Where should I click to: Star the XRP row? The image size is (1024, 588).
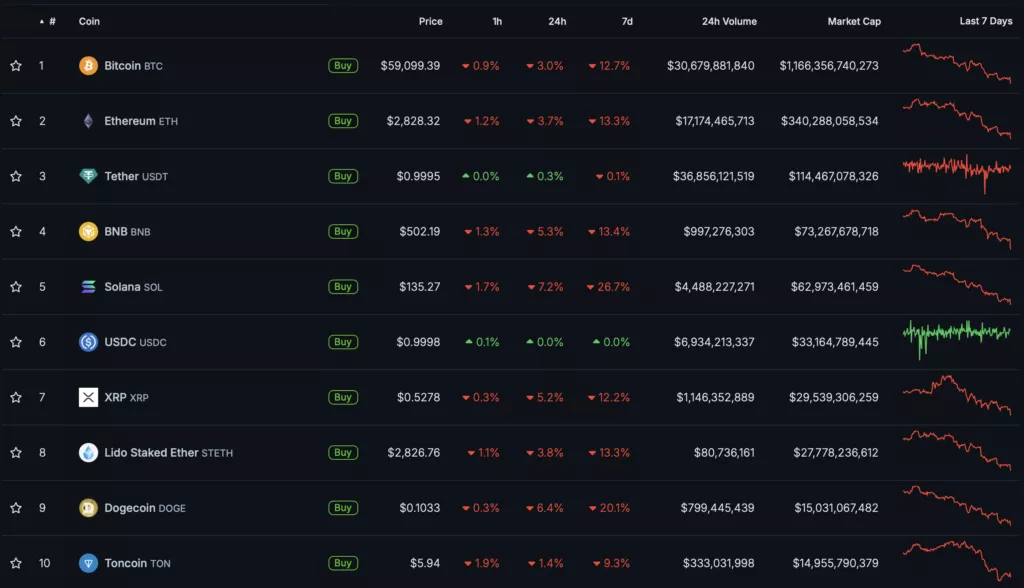16,397
